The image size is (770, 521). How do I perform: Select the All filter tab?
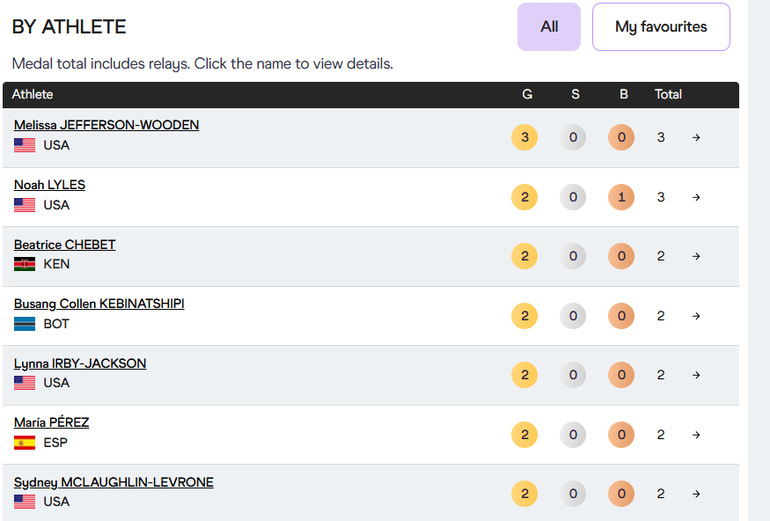pos(549,27)
